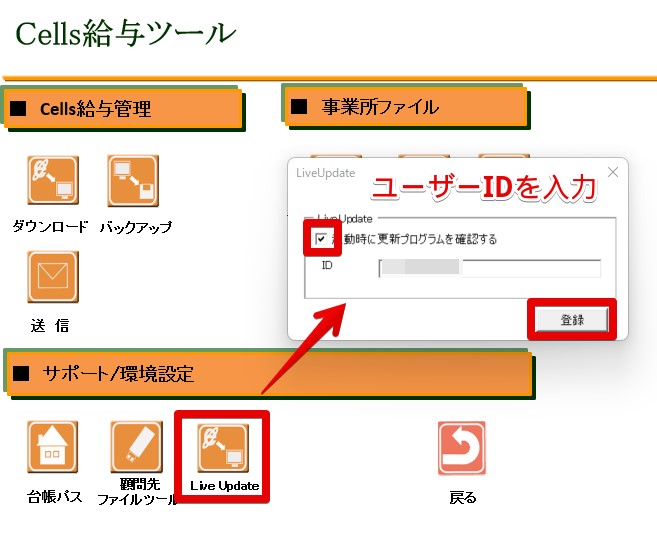
Task: Select the 台帳パス house icon
Action: (x=53, y=447)
